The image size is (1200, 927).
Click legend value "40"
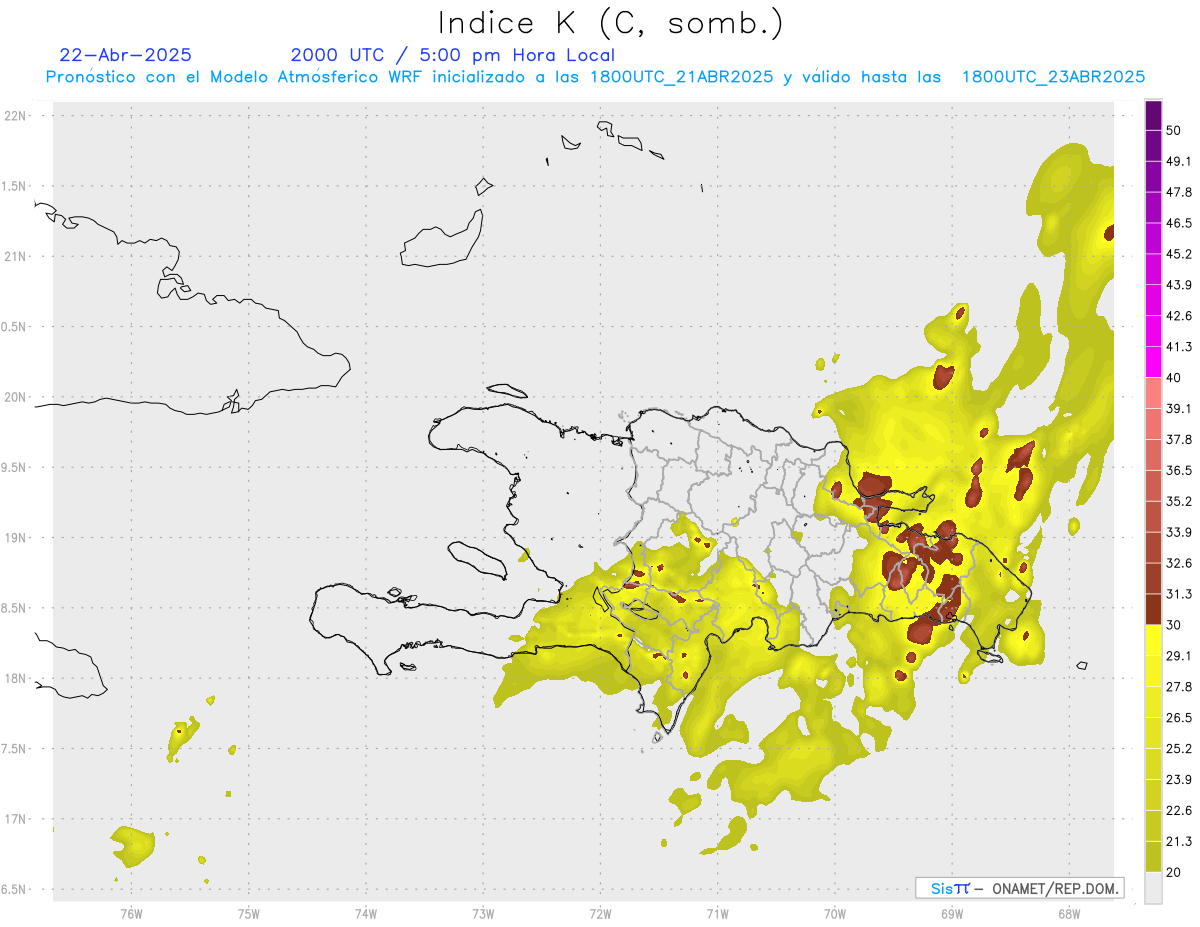coord(1174,378)
